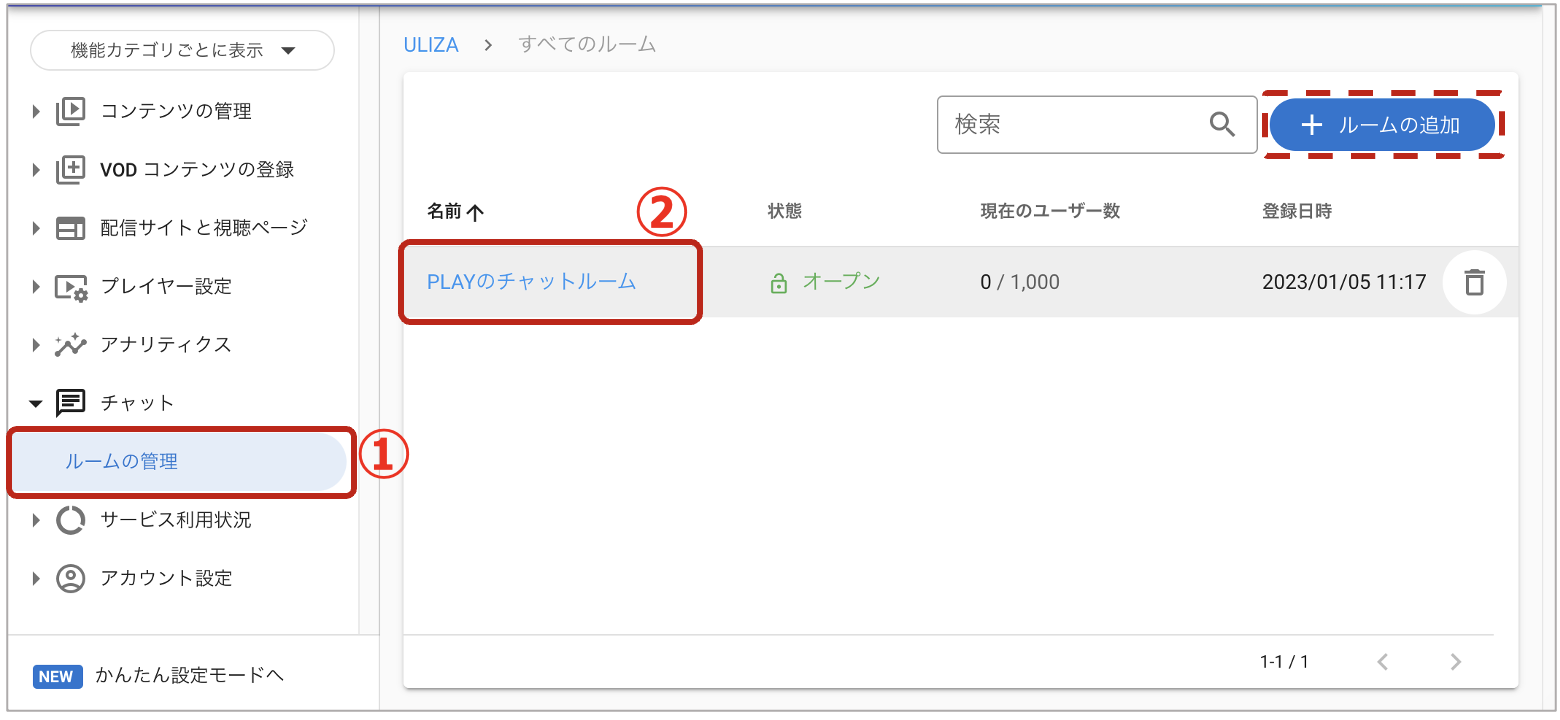Expand the アカウント設定 tree arrow
This screenshot has height=720, width=1560.
37,578
